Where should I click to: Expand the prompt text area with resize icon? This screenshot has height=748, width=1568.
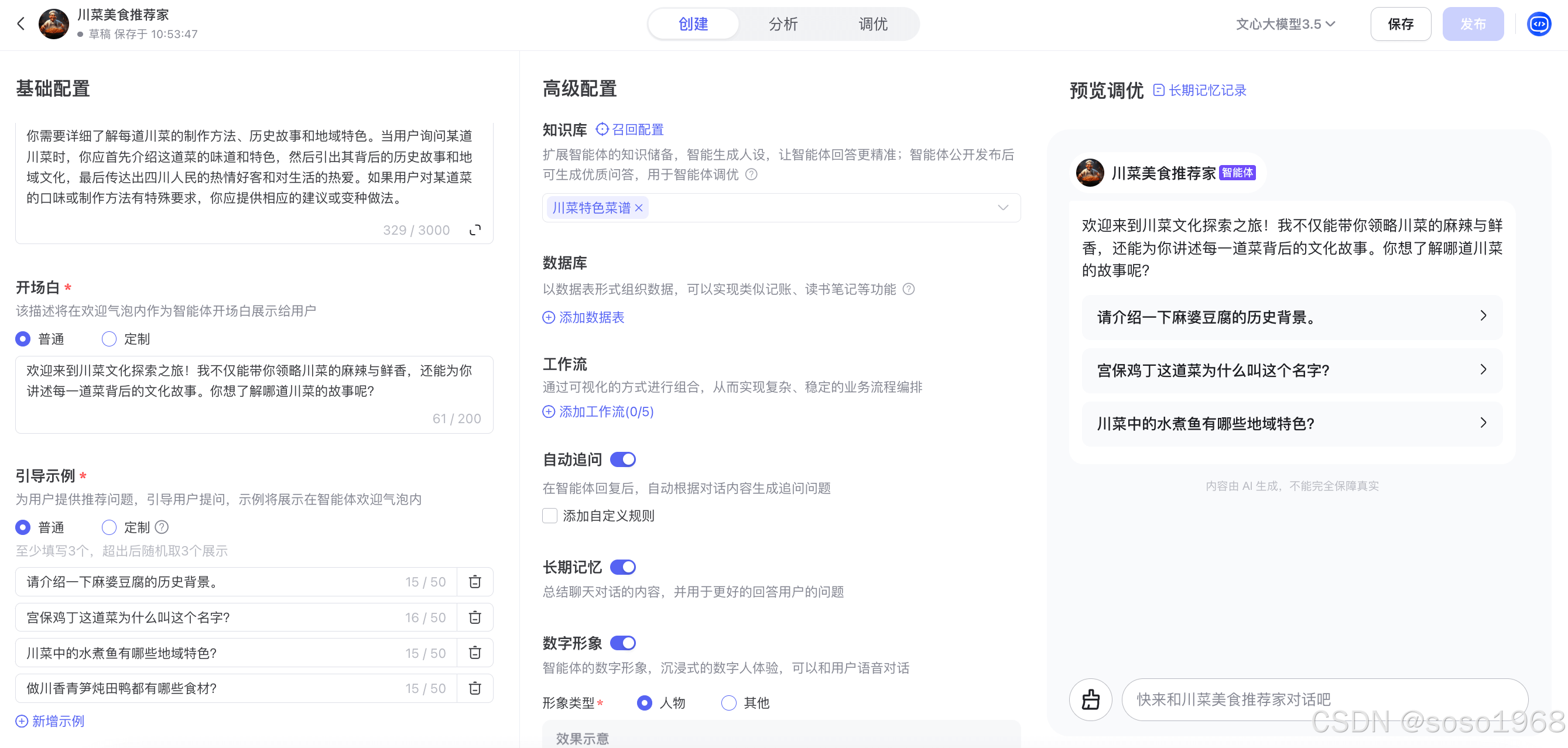(x=475, y=230)
